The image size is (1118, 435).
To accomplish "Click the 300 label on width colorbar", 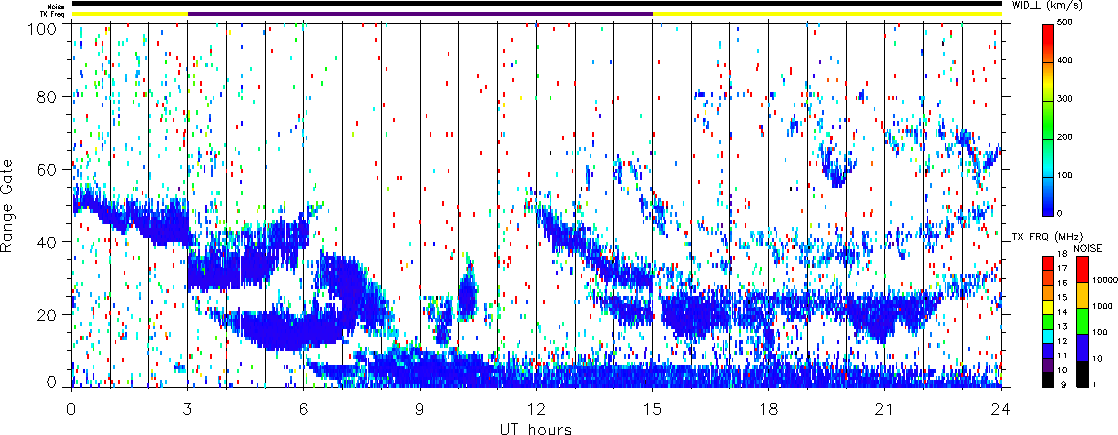I will 1065,100.
